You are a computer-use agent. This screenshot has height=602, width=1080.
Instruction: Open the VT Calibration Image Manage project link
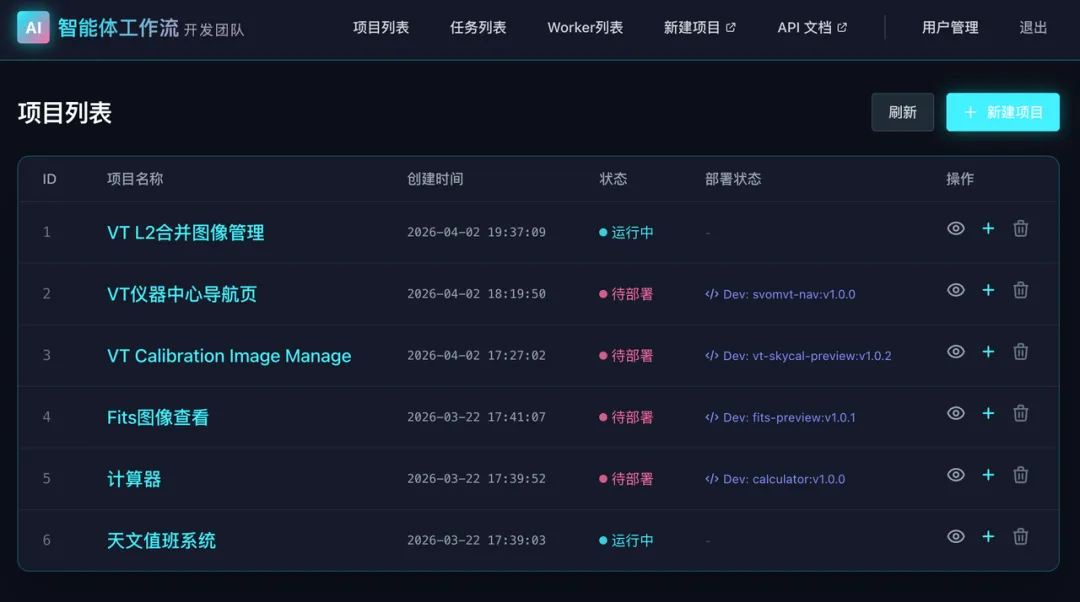(229, 356)
